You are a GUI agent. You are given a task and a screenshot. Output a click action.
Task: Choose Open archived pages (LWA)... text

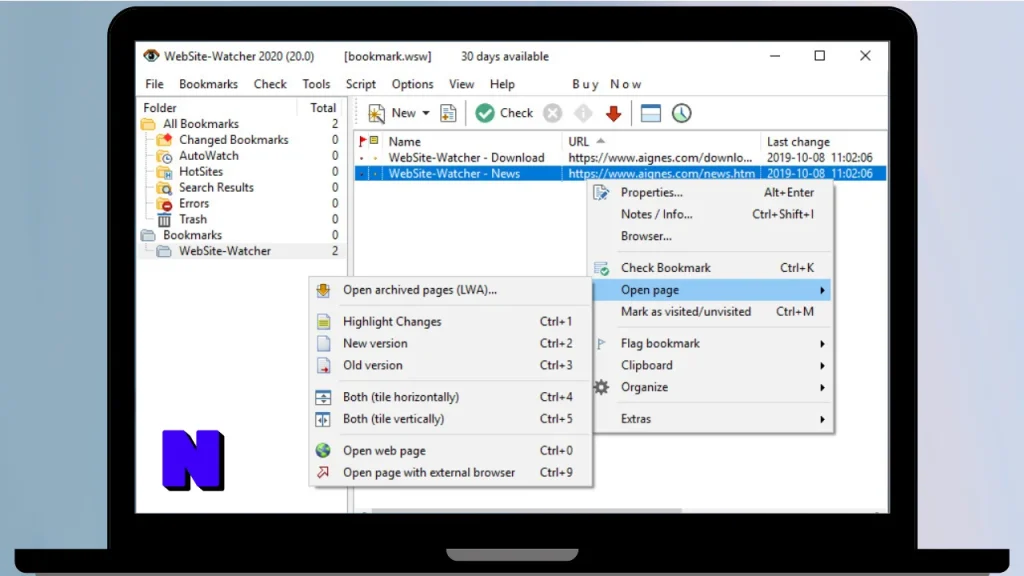(x=419, y=290)
